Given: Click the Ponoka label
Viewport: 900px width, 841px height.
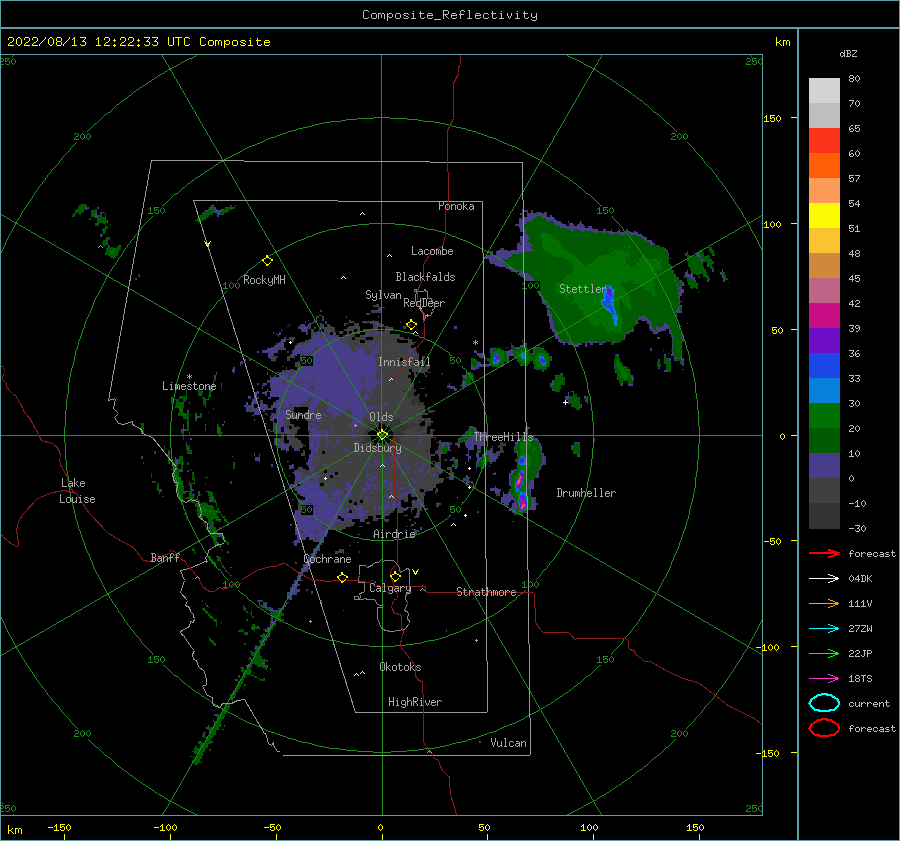Looking at the screenshot, I should 456,206.
